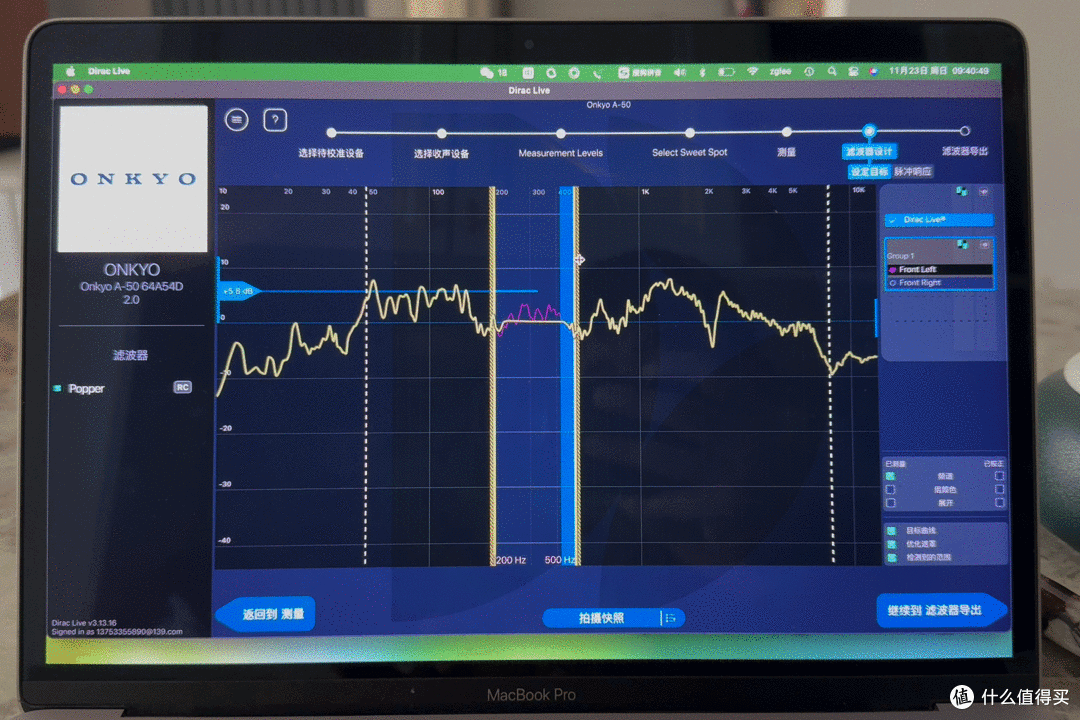Image resolution: width=1080 pixels, height=720 pixels.
Task: Go to 选择收声设备 step
Action: 442,132
